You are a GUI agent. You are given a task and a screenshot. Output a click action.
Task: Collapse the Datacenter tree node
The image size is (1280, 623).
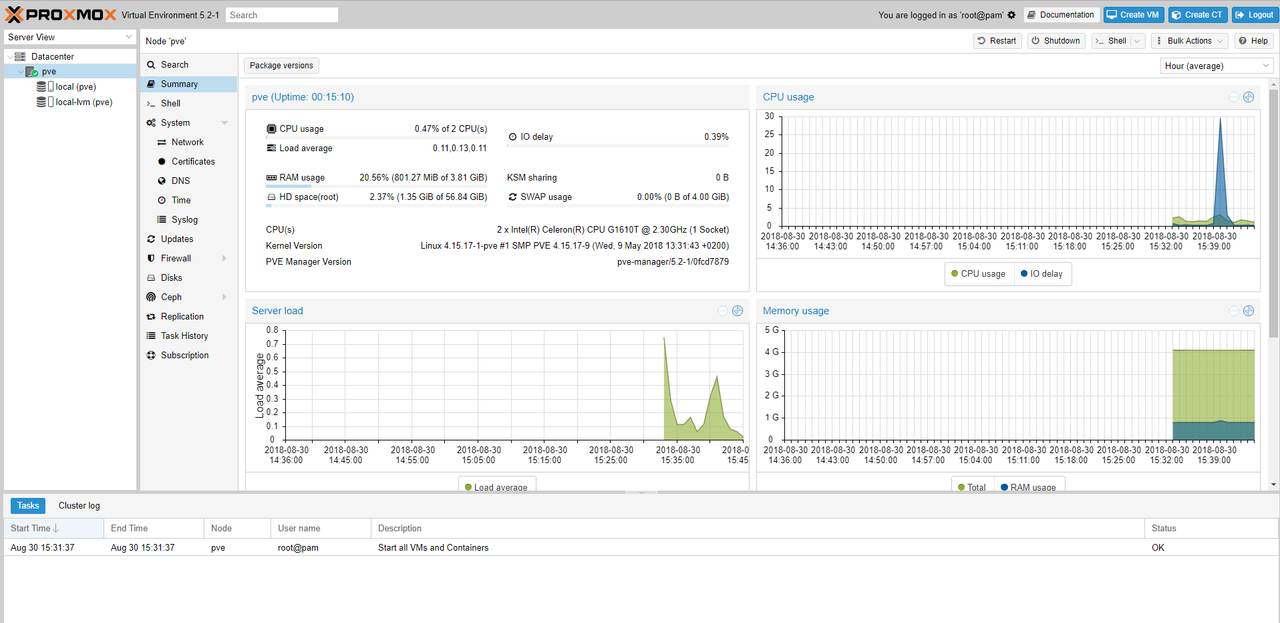[9, 57]
